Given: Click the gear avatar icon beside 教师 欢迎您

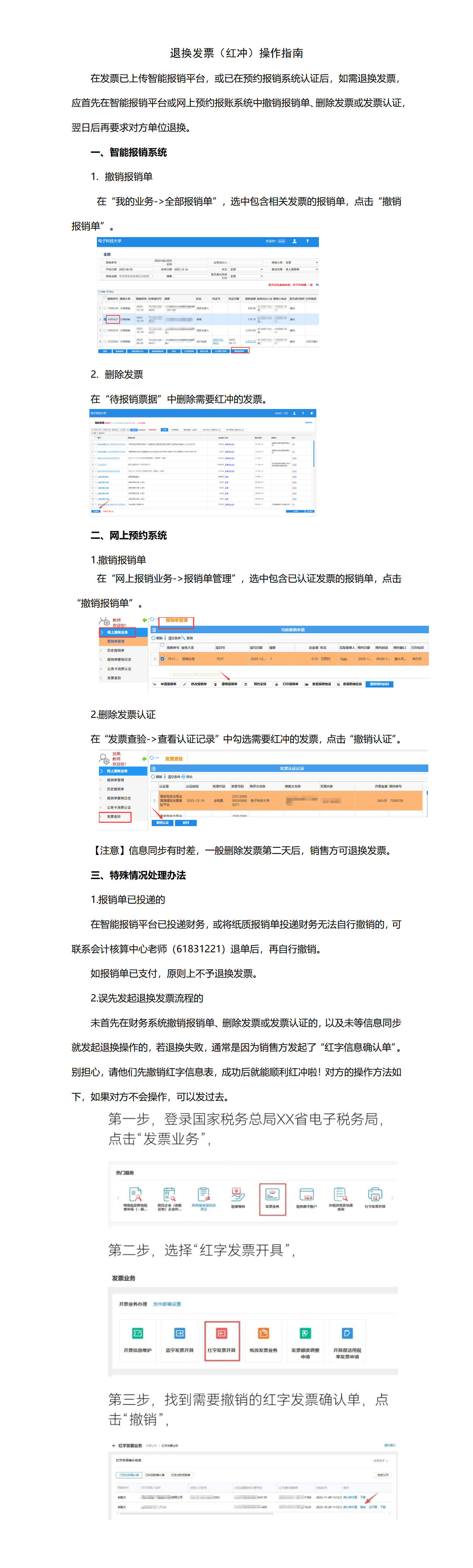Looking at the screenshot, I should 105,622.
